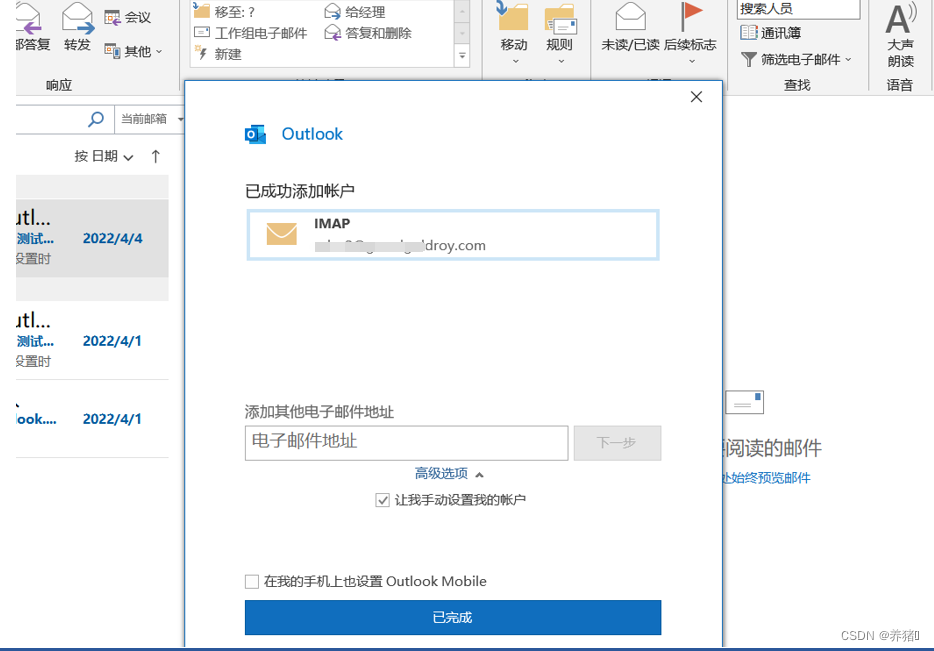The width and height of the screenshot is (934, 651).
Task: Open the Current Mailbox (当前邮箱) scope dropdown
Action: pyautogui.click(x=152, y=119)
